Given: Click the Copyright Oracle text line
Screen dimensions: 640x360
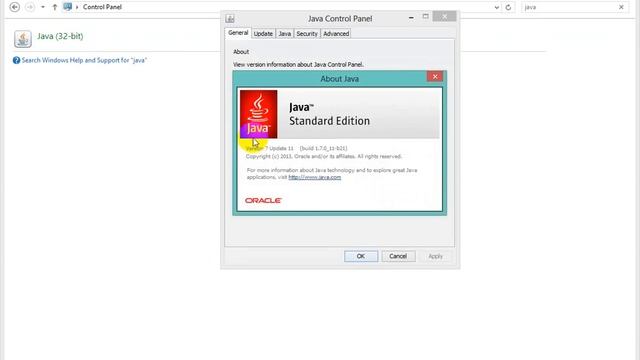Looking at the screenshot, I should [324, 156].
